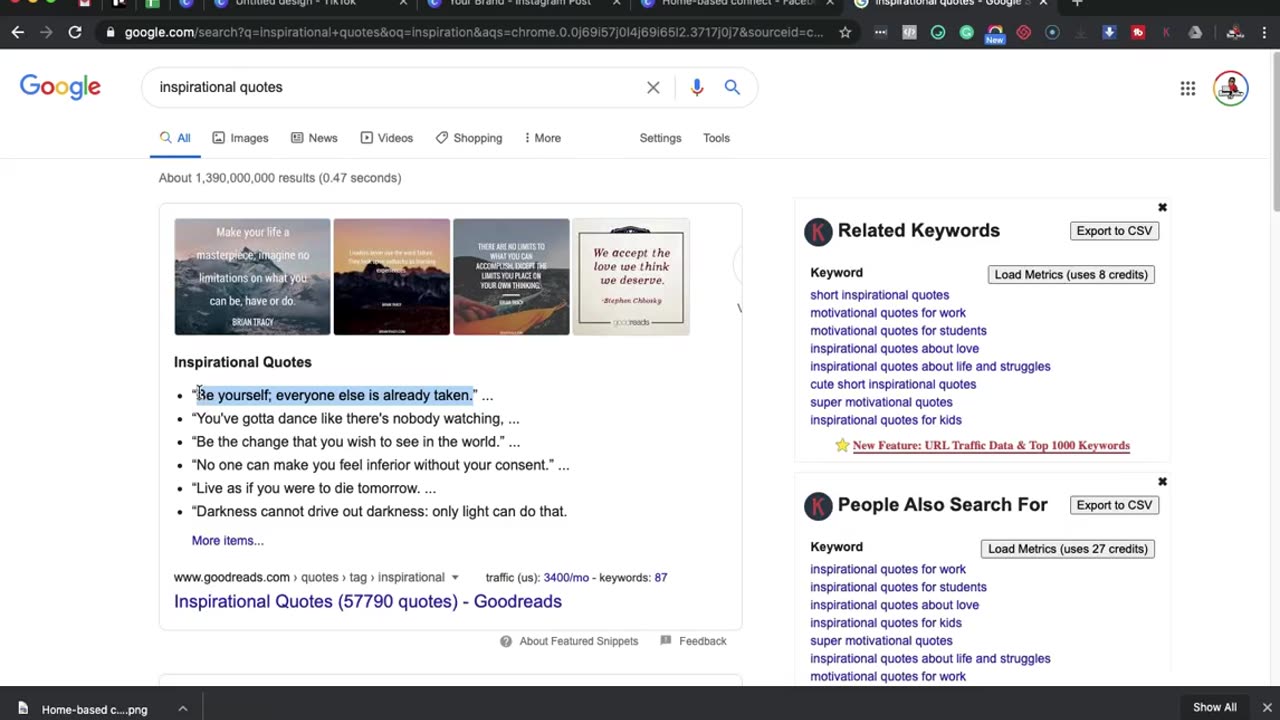
Task: Switch to the Home-based connect Facebook tab
Action: (x=735, y=4)
